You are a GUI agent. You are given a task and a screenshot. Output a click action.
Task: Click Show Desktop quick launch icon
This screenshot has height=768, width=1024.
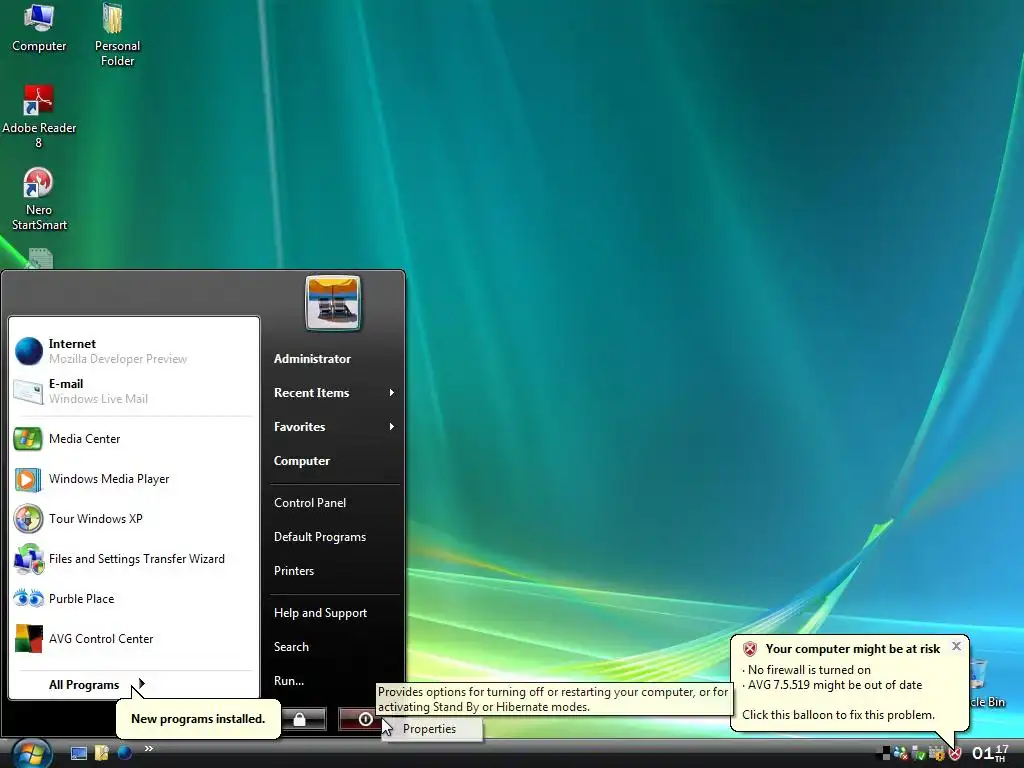click(x=79, y=753)
